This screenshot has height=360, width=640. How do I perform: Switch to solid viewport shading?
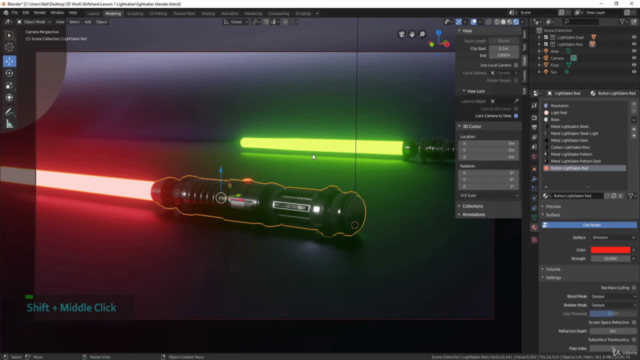[x=503, y=22]
